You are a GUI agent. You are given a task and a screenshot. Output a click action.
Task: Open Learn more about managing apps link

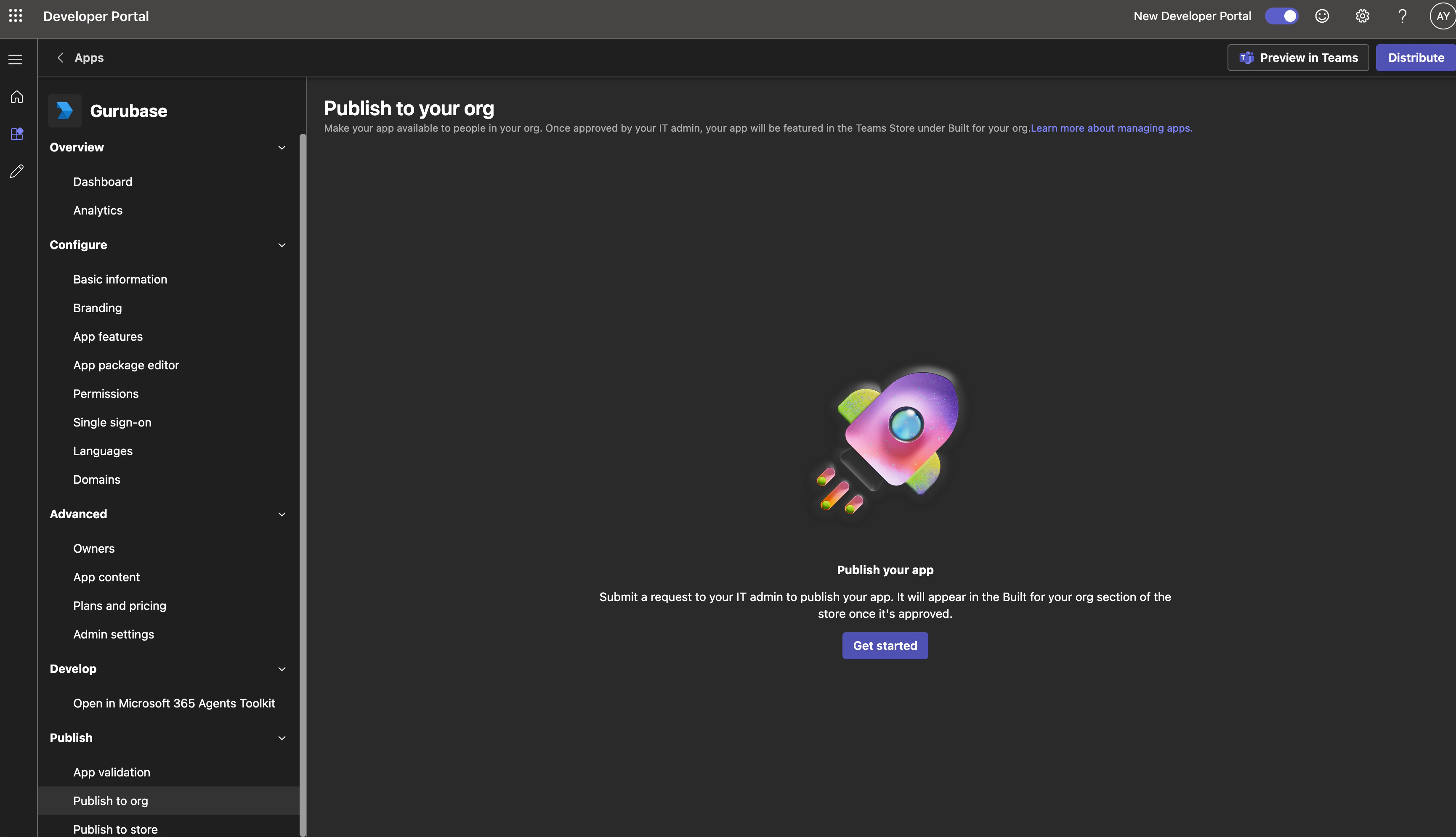click(x=1111, y=128)
